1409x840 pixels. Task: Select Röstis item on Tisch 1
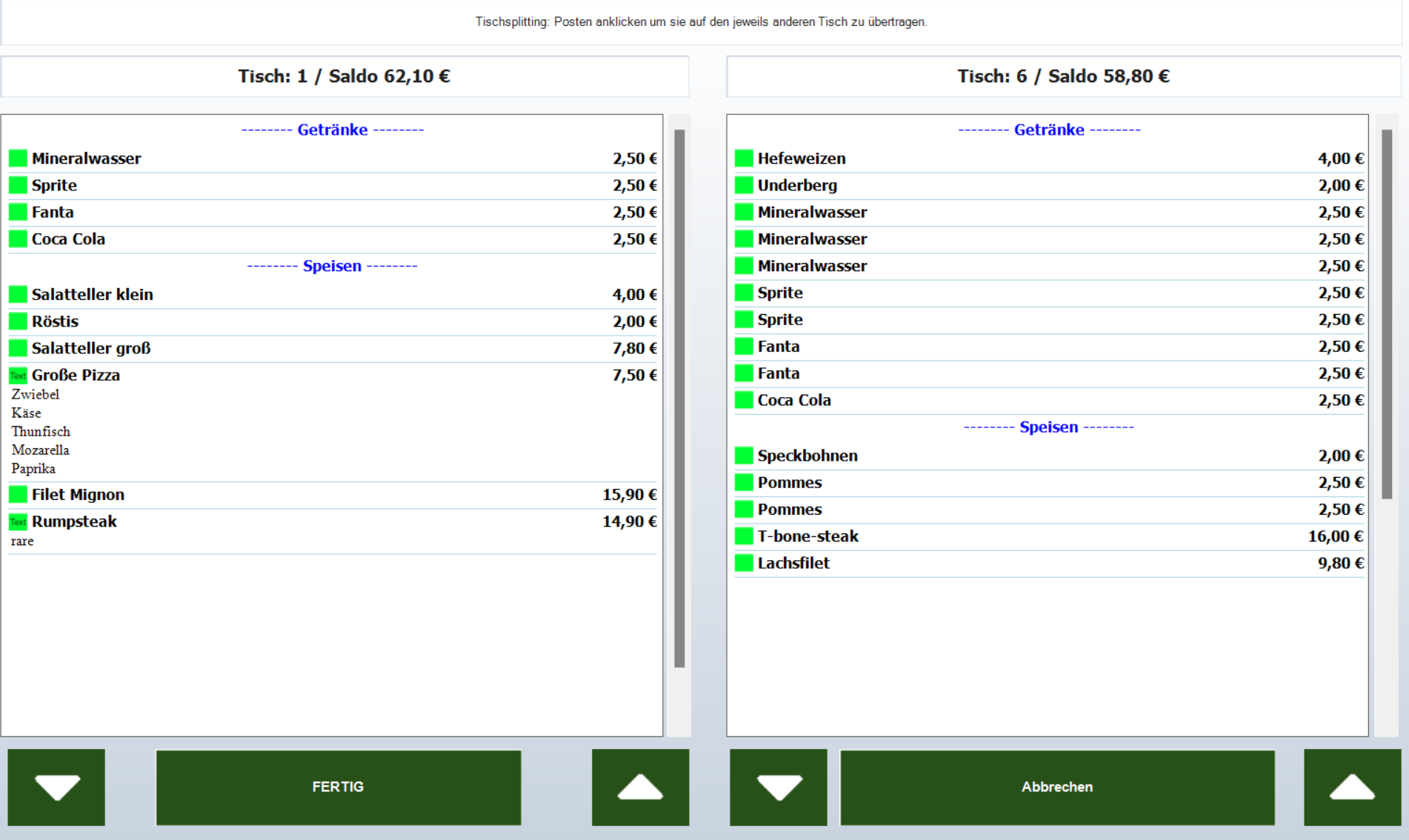tap(333, 321)
